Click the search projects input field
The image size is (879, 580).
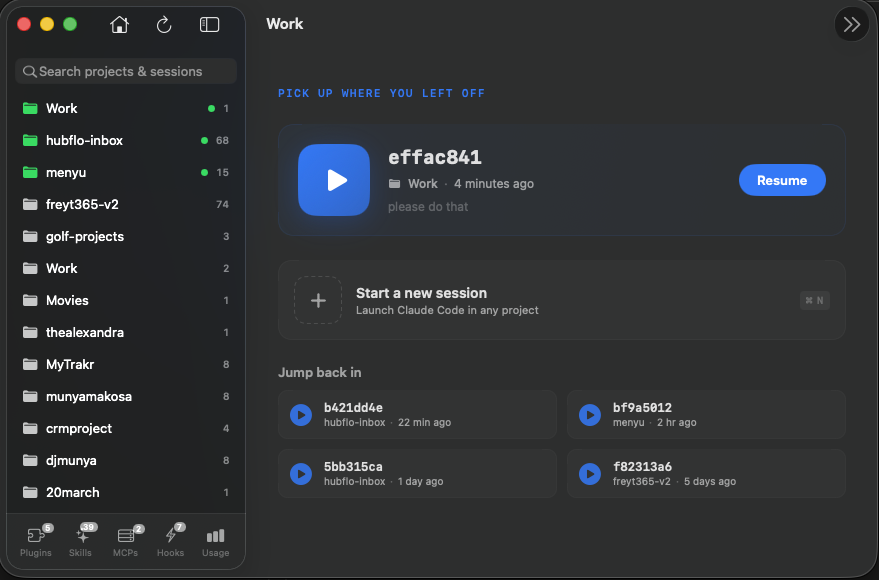[124, 71]
